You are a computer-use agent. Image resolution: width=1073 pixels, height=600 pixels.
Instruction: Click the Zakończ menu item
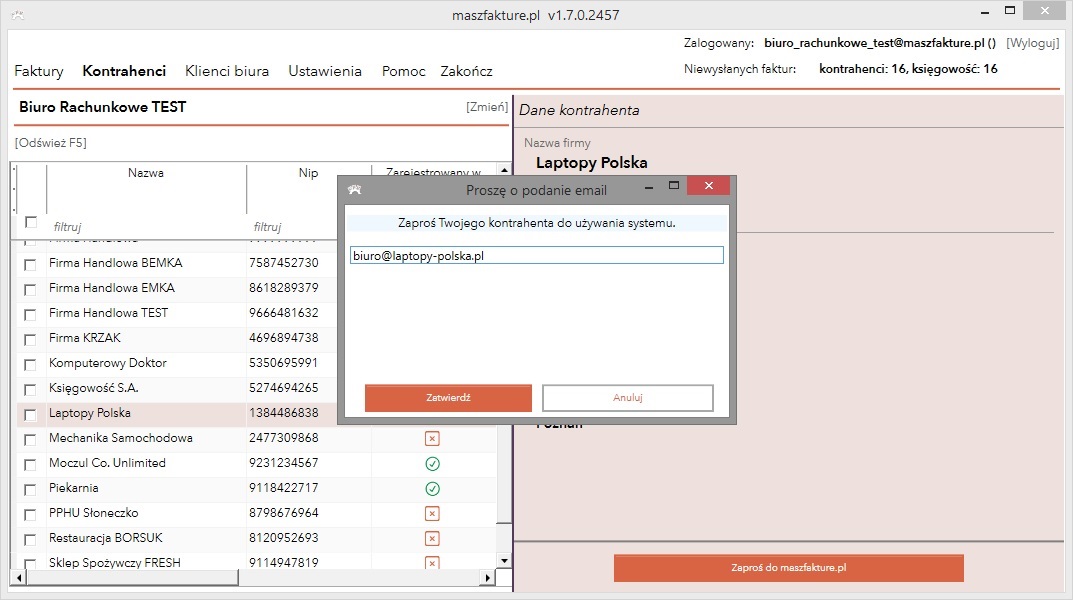pyautogui.click(x=466, y=71)
